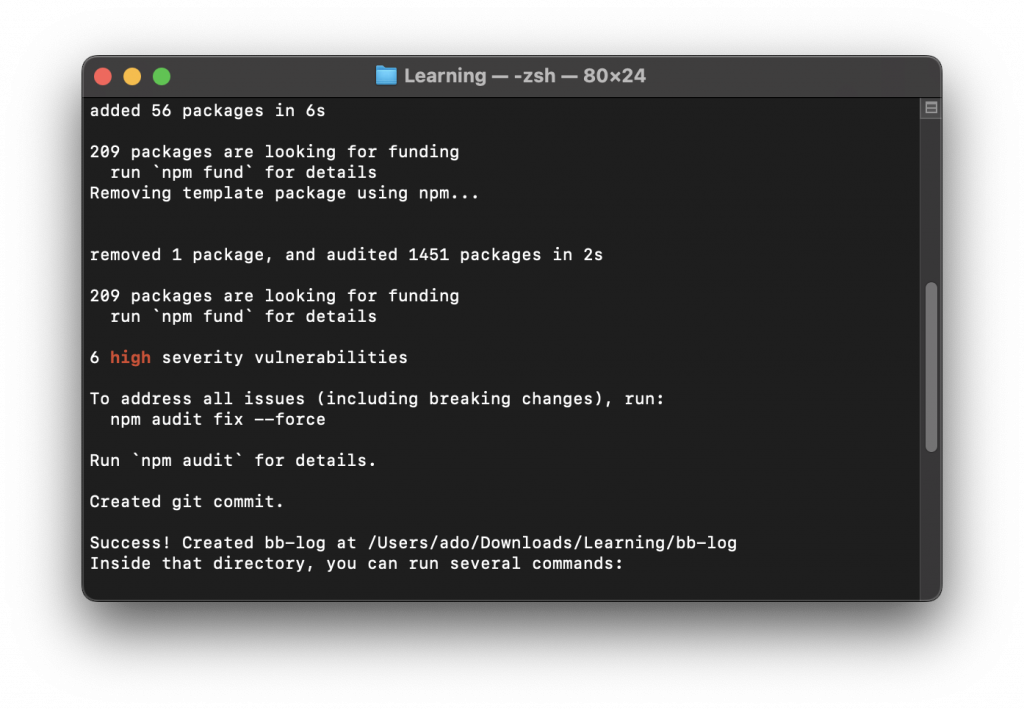The height and width of the screenshot is (710, 1024).
Task: Click the /Users/ado/Downloads/Learning/bb-log path
Action: (x=552, y=543)
